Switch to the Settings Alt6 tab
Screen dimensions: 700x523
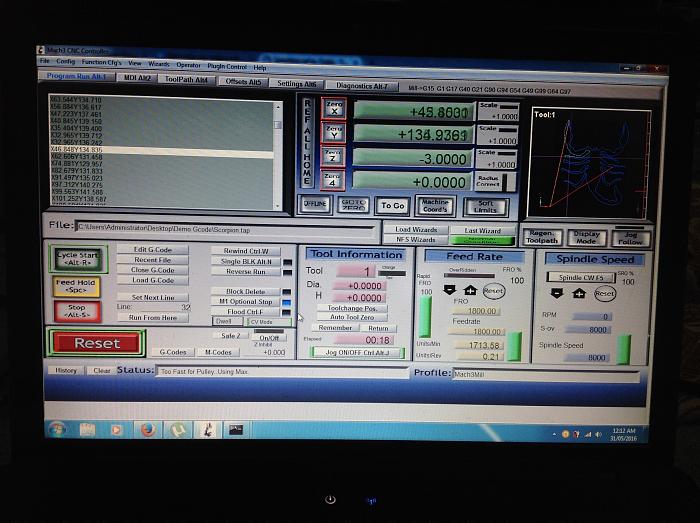(296, 84)
